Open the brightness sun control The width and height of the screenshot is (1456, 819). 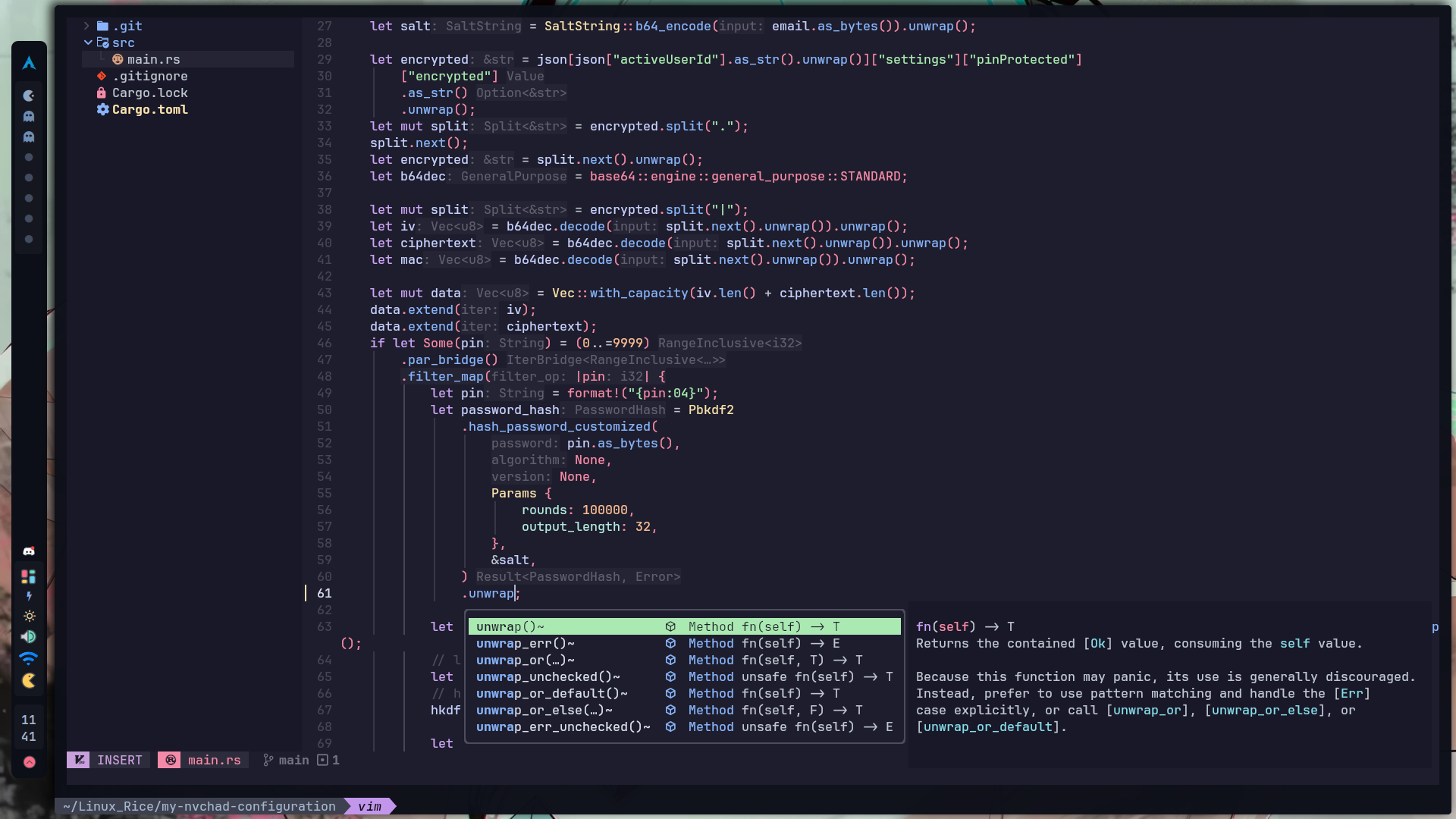click(29, 616)
